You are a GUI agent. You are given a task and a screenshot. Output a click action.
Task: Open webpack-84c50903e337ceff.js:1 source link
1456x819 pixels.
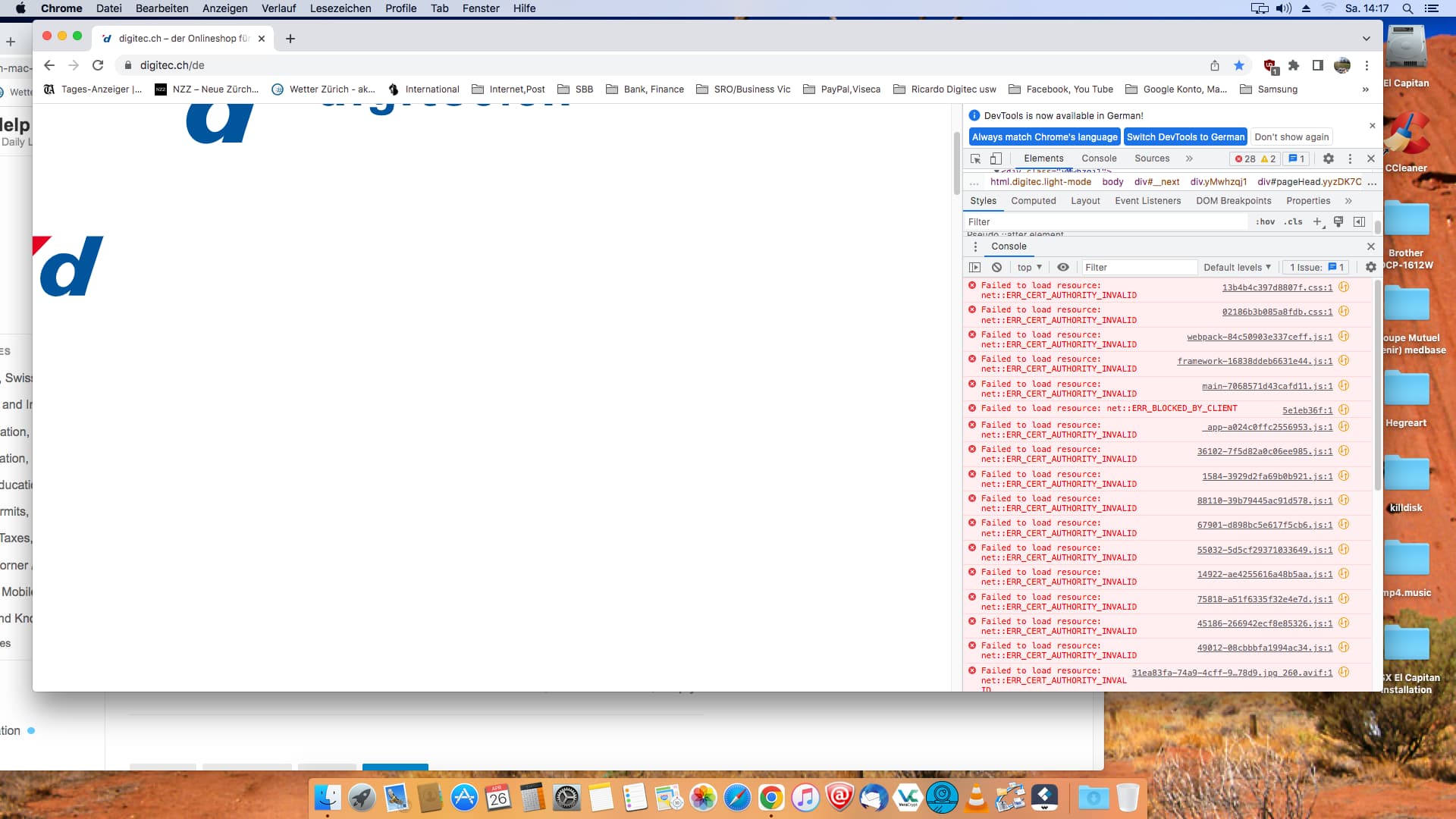[1260, 337]
